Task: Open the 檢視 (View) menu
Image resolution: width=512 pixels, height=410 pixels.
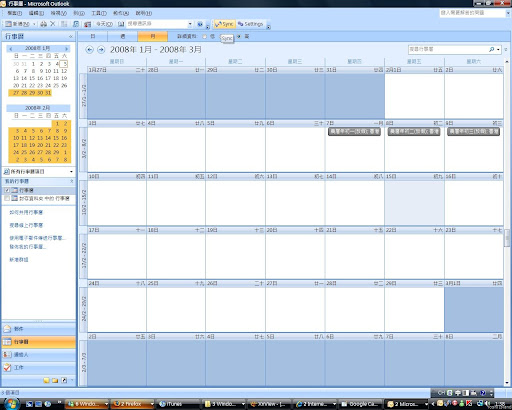Action: coord(58,13)
